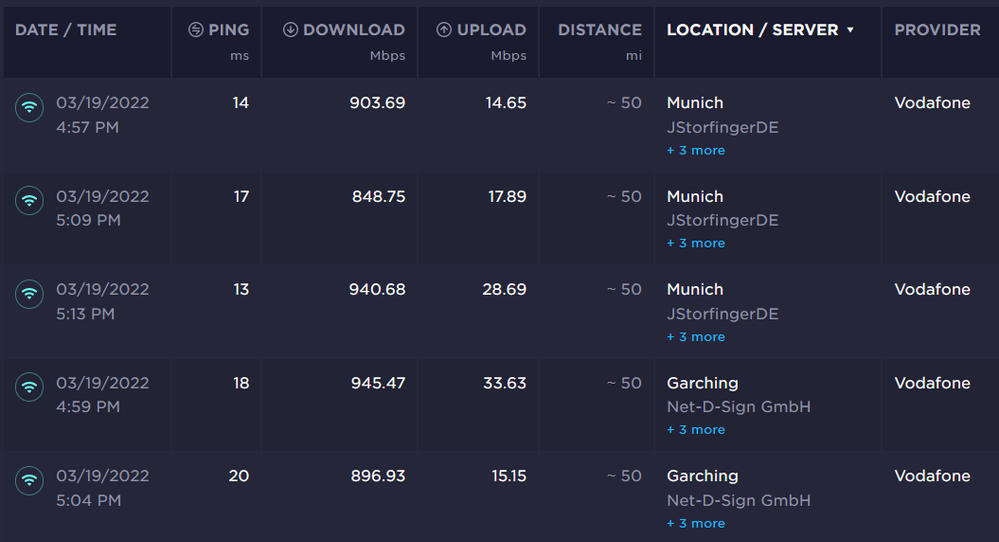This screenshot has height=542, width=999.
Task: Sort results by Date / Time column
Action: 66,30
